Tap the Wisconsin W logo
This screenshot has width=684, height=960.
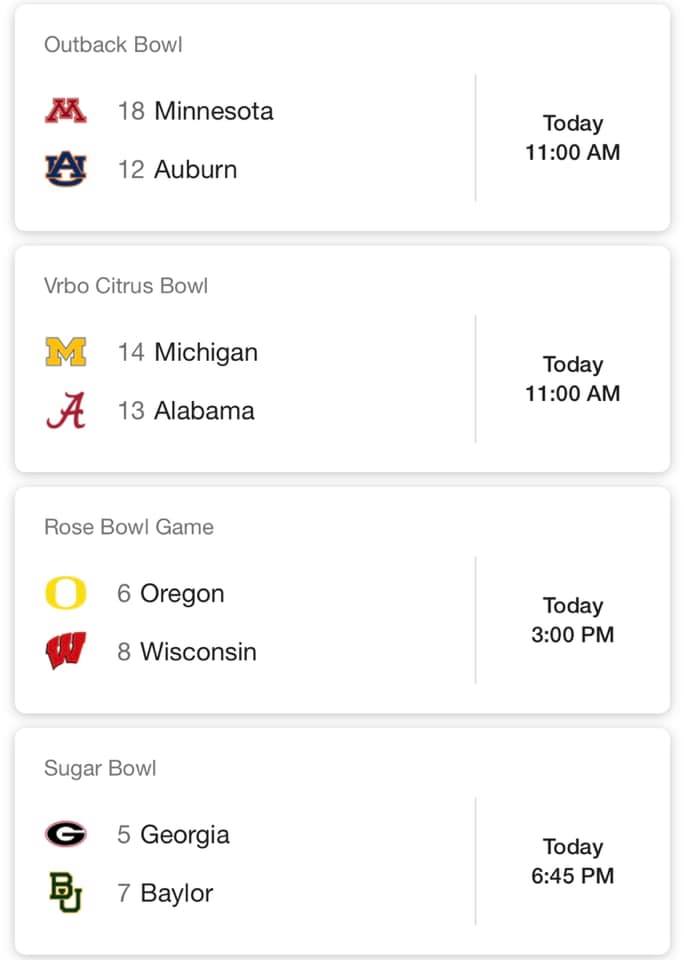coord(66,651)
